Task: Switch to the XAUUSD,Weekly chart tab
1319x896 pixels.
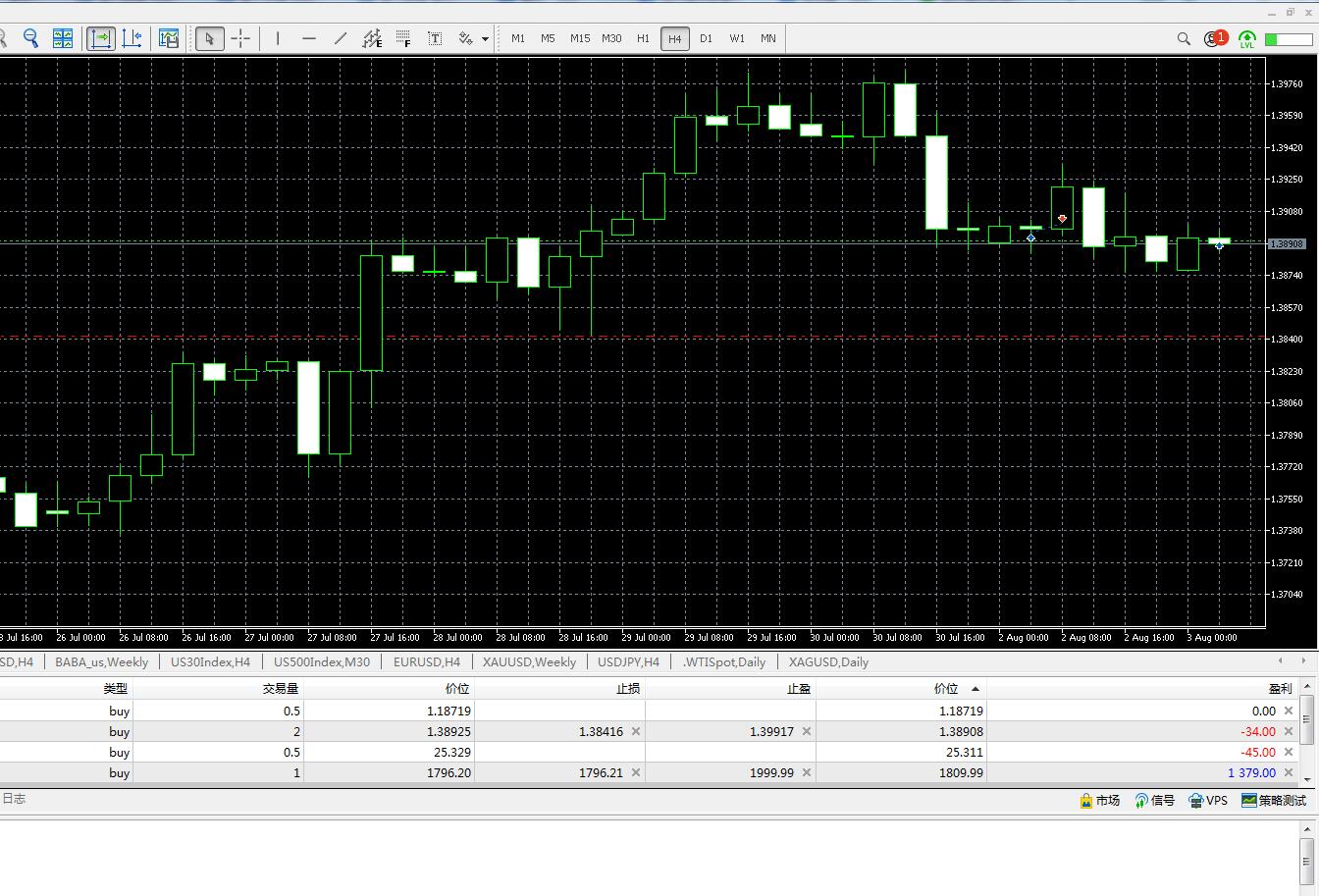Action: pos(529,661)
